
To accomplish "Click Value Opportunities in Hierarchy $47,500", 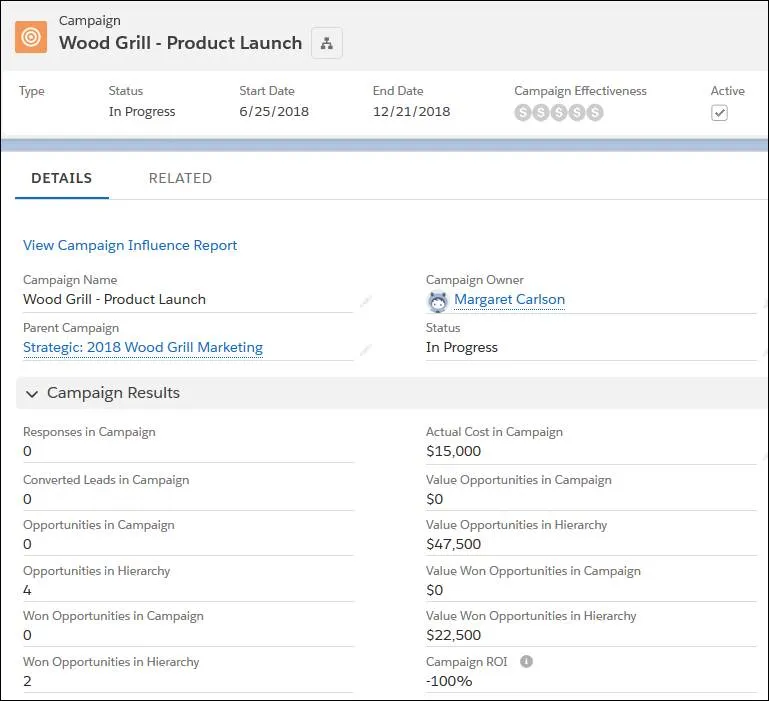I will [x=454, y=544].
